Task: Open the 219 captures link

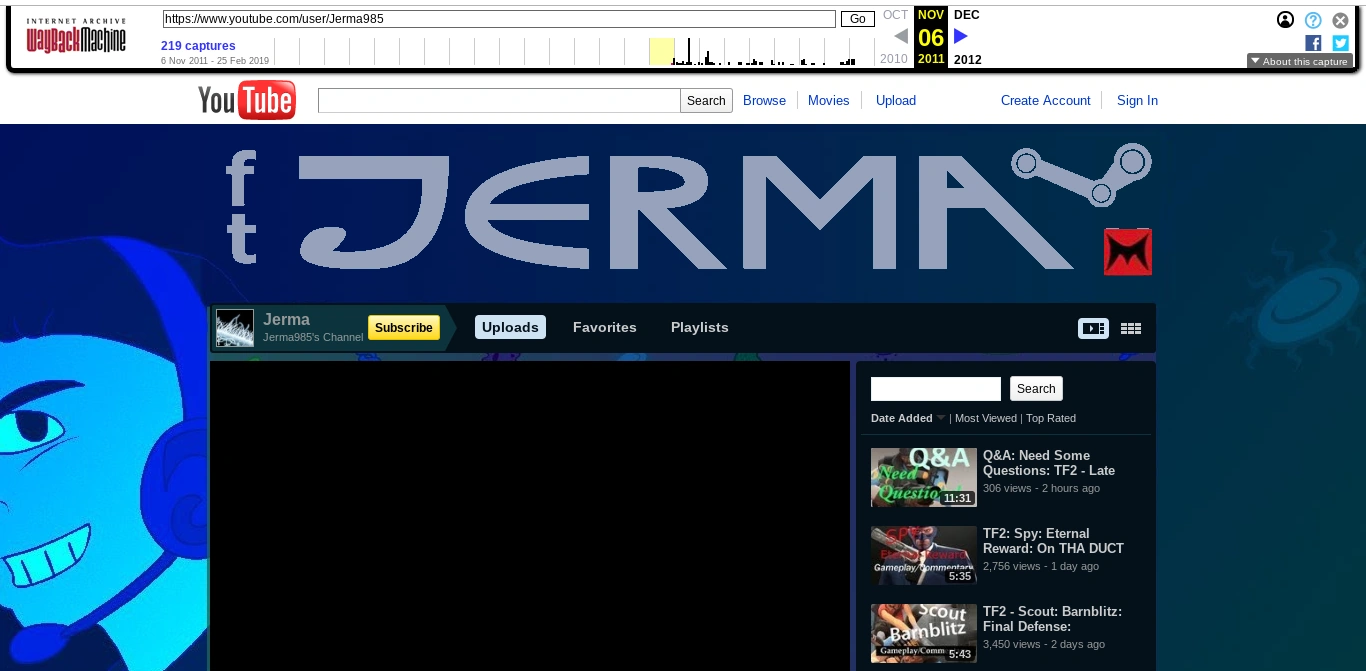Action: pos(198,46)
